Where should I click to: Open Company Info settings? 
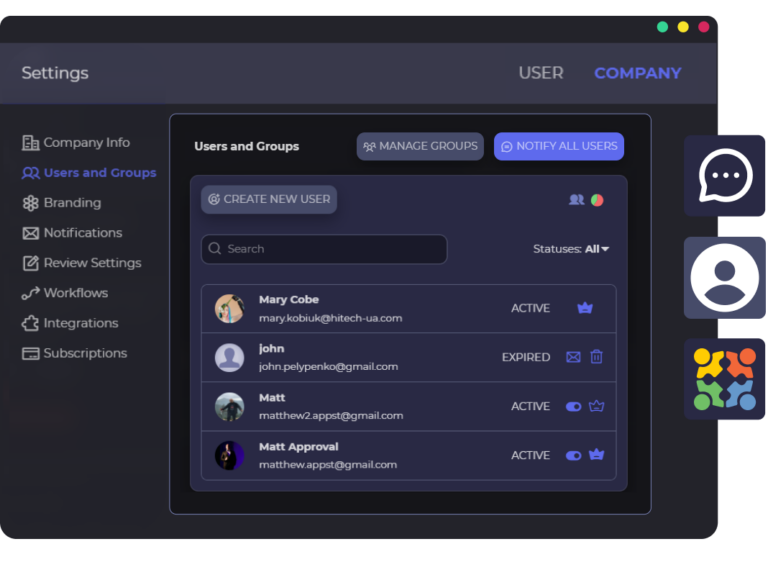[x=76, y=143]
